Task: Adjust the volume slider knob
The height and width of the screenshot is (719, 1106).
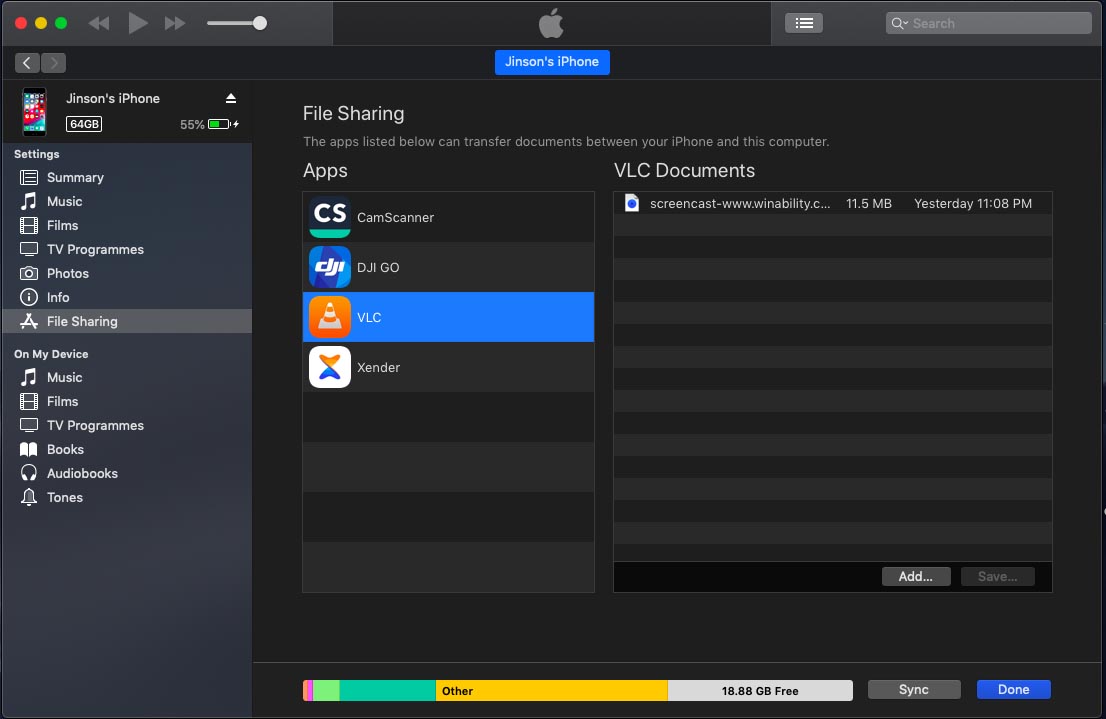Action: click(x=260, y=23)
